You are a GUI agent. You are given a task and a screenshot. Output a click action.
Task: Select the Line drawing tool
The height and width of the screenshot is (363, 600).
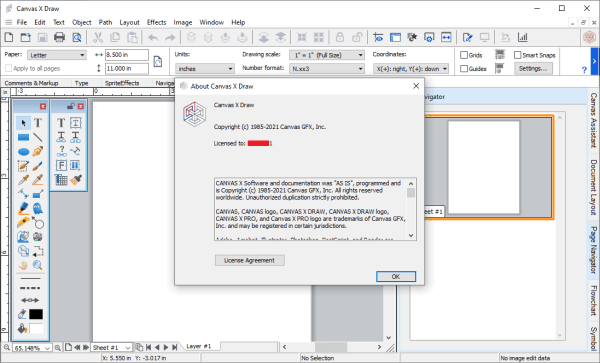click(x=38, y=137)
